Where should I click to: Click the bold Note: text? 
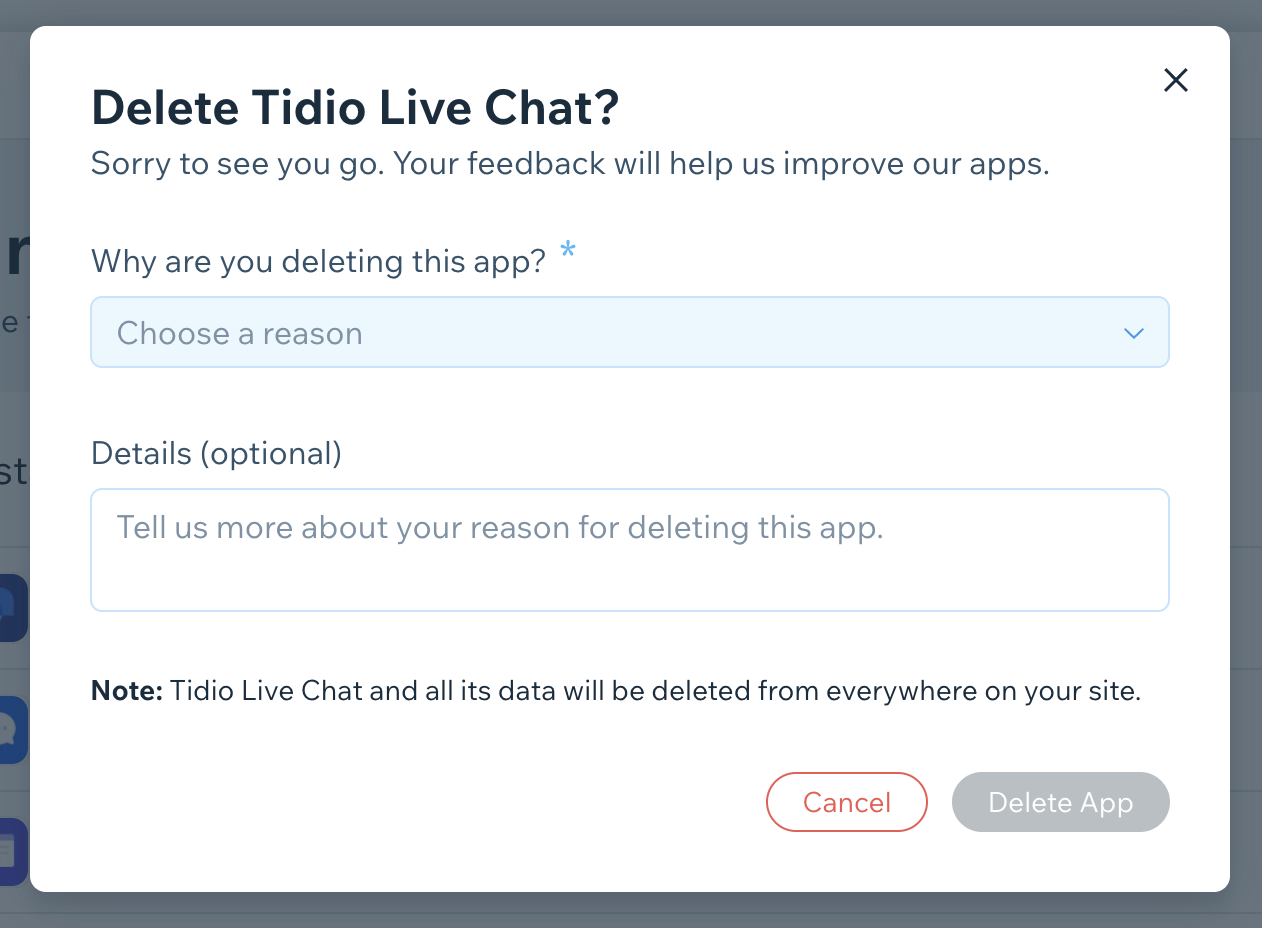click(x=127, y=690)
